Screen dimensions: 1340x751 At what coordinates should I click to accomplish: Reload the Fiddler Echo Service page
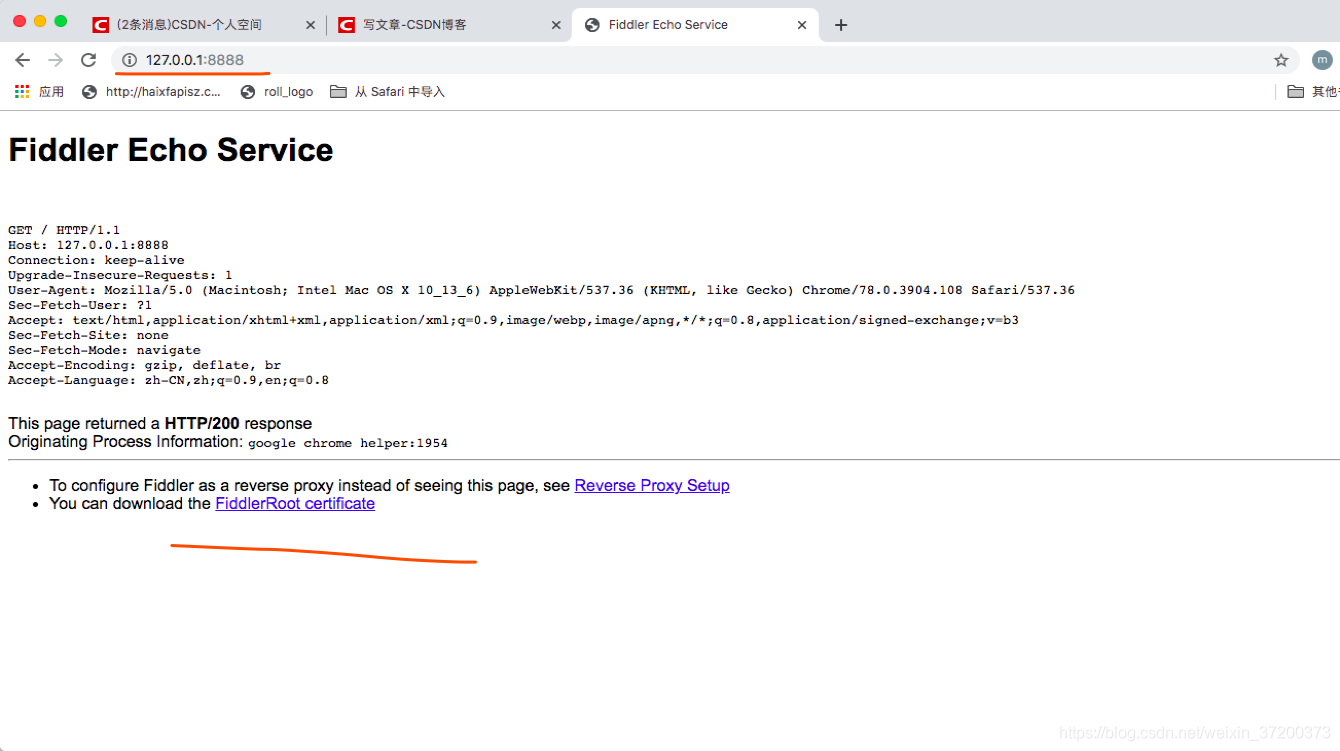tap(88, 60)
